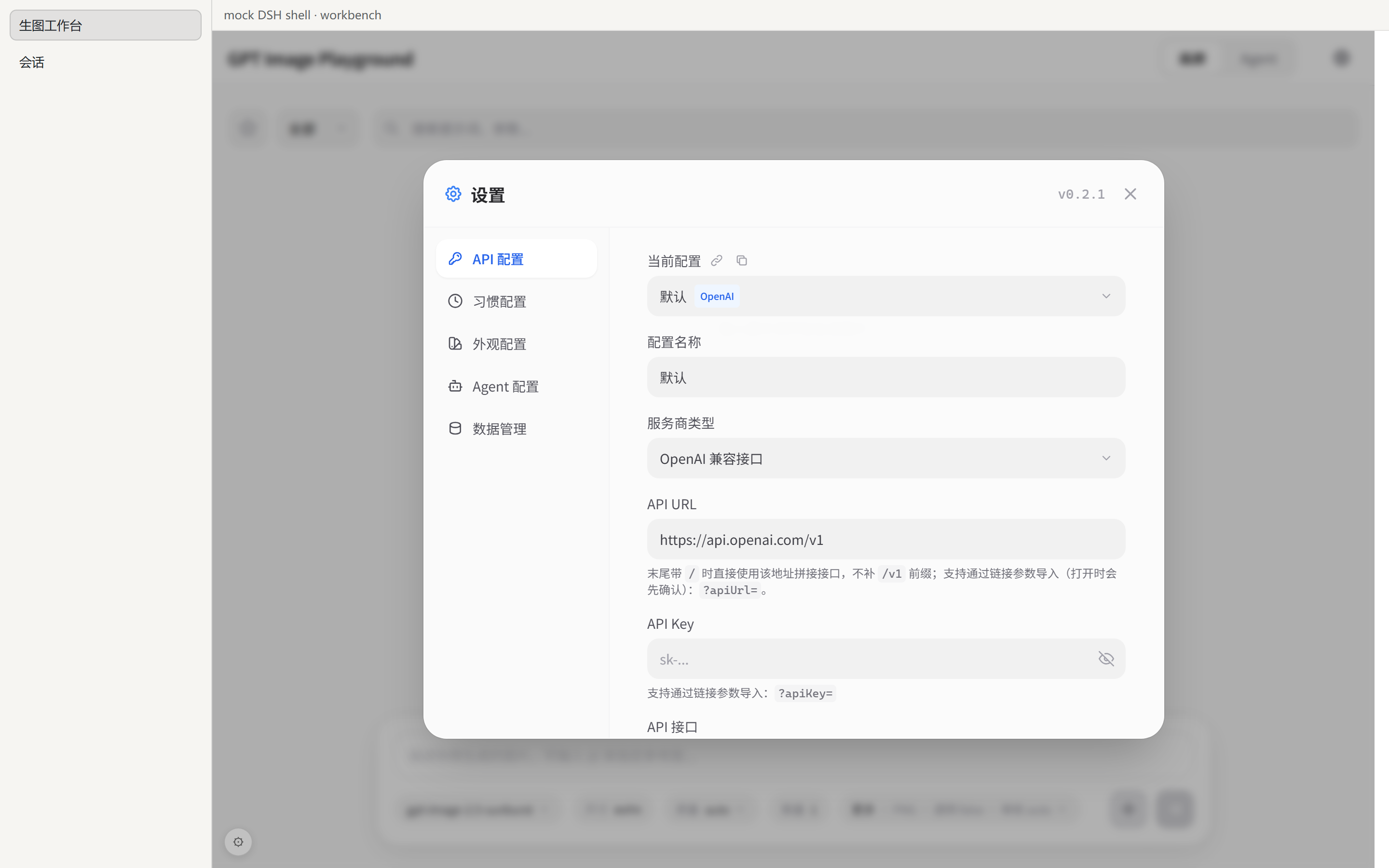Go to the Agent 配置 tab
Viewport: 1389px width, 868px height.
click(516, 386)
